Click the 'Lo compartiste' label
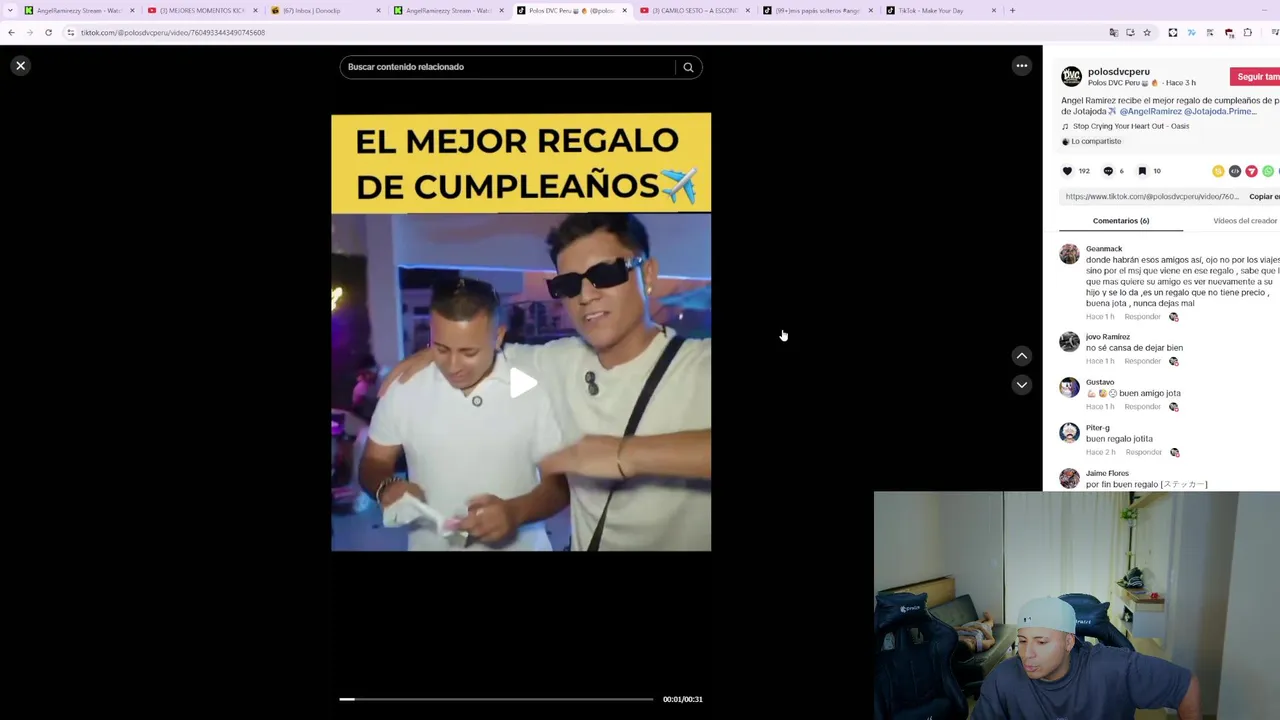This screenshot has height=720, width=1280. 1095,141
